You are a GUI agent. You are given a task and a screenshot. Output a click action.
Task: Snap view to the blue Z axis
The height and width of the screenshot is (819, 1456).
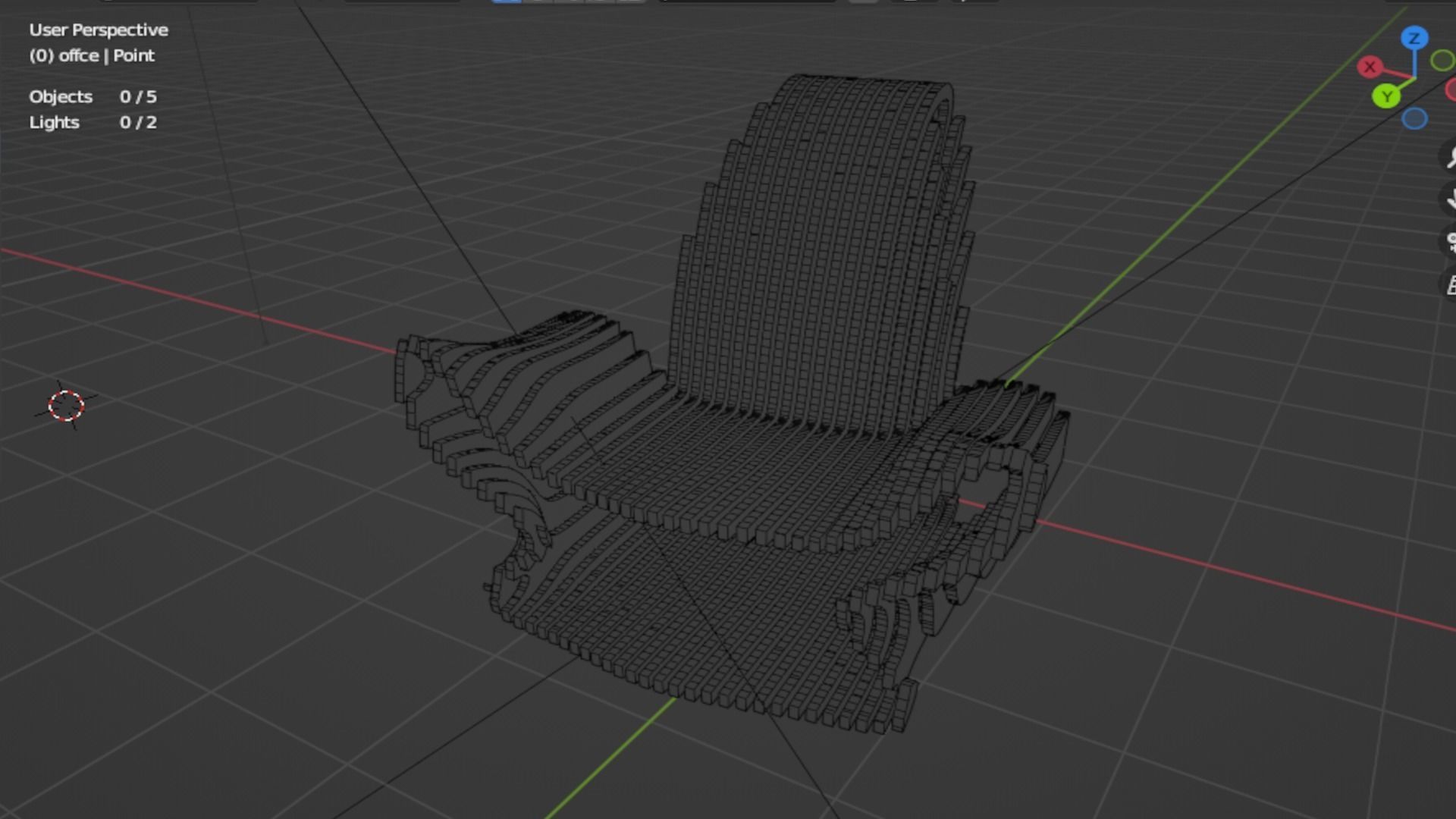tap(1414, 38)
